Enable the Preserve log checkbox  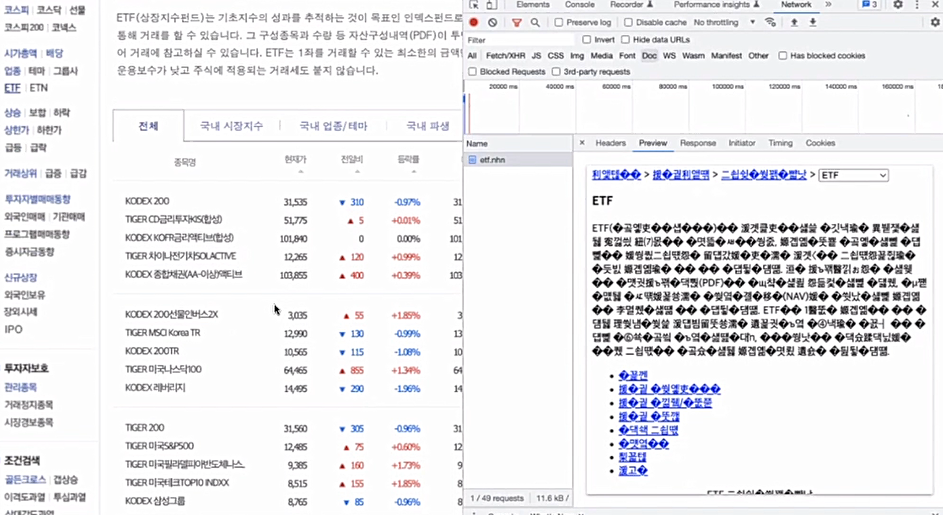[x=559, y=22]
